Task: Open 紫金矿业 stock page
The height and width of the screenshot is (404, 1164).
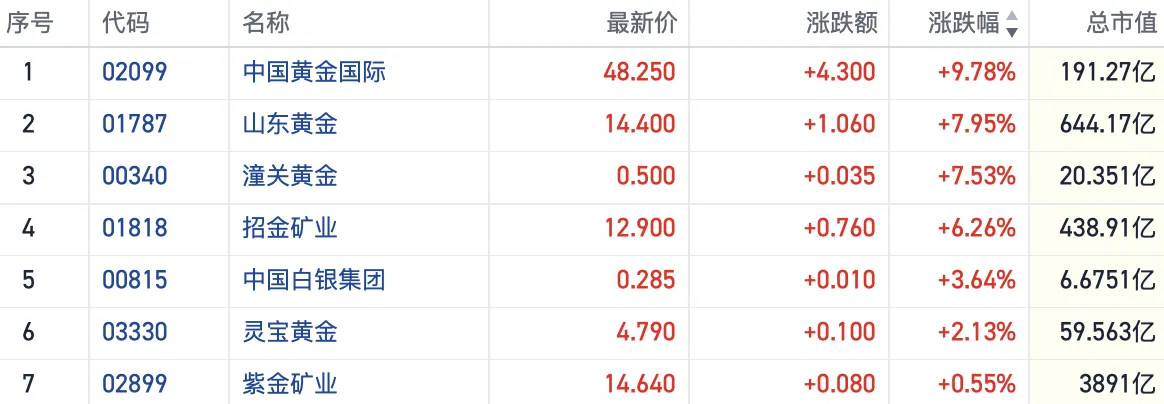Action: click(x=290, y=383)
